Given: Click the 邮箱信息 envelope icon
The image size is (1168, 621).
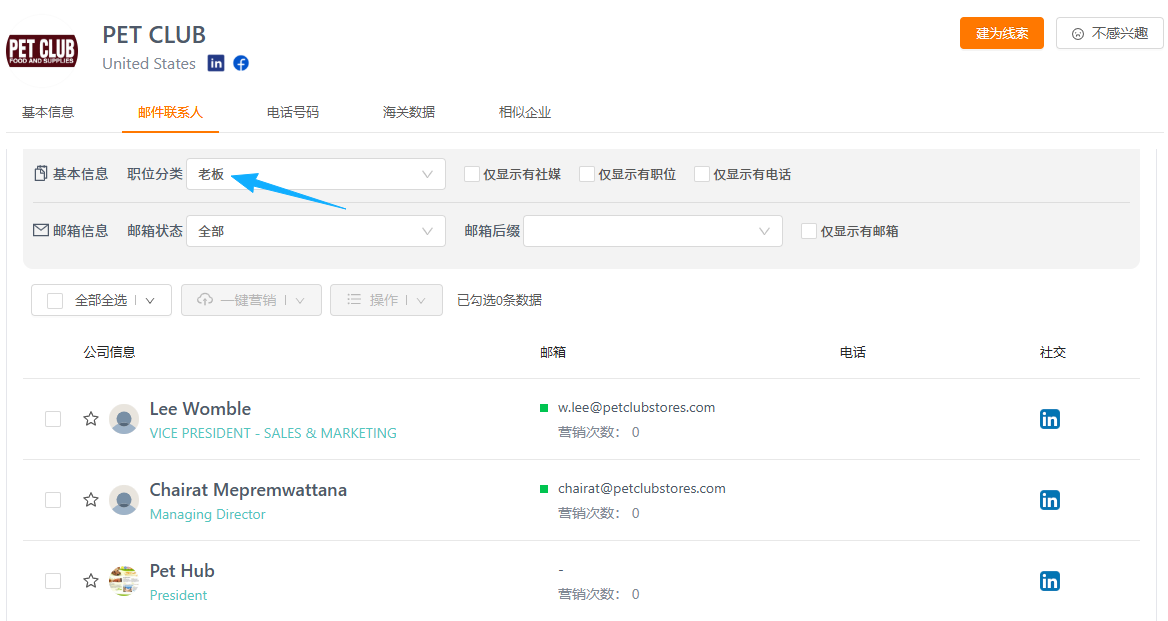Looking at the screenshot, I should click(41, 230).
